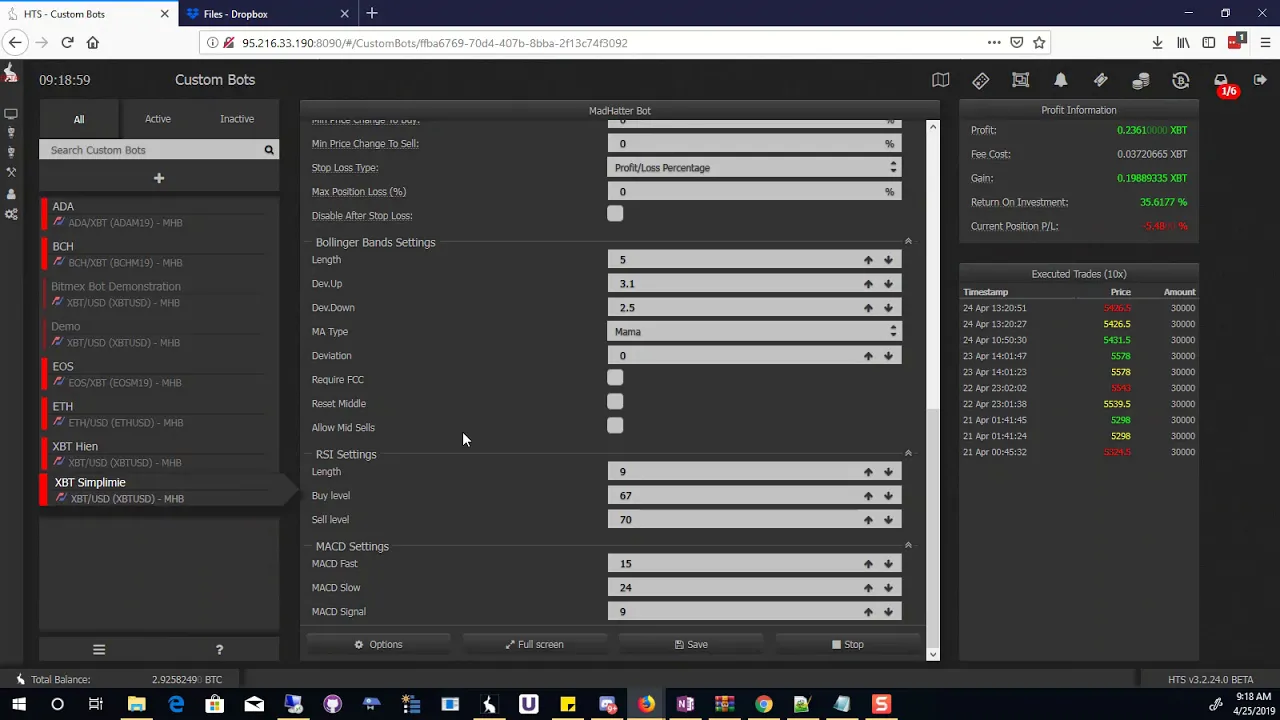Open Chrome from the taskbar

coord(763,704)
